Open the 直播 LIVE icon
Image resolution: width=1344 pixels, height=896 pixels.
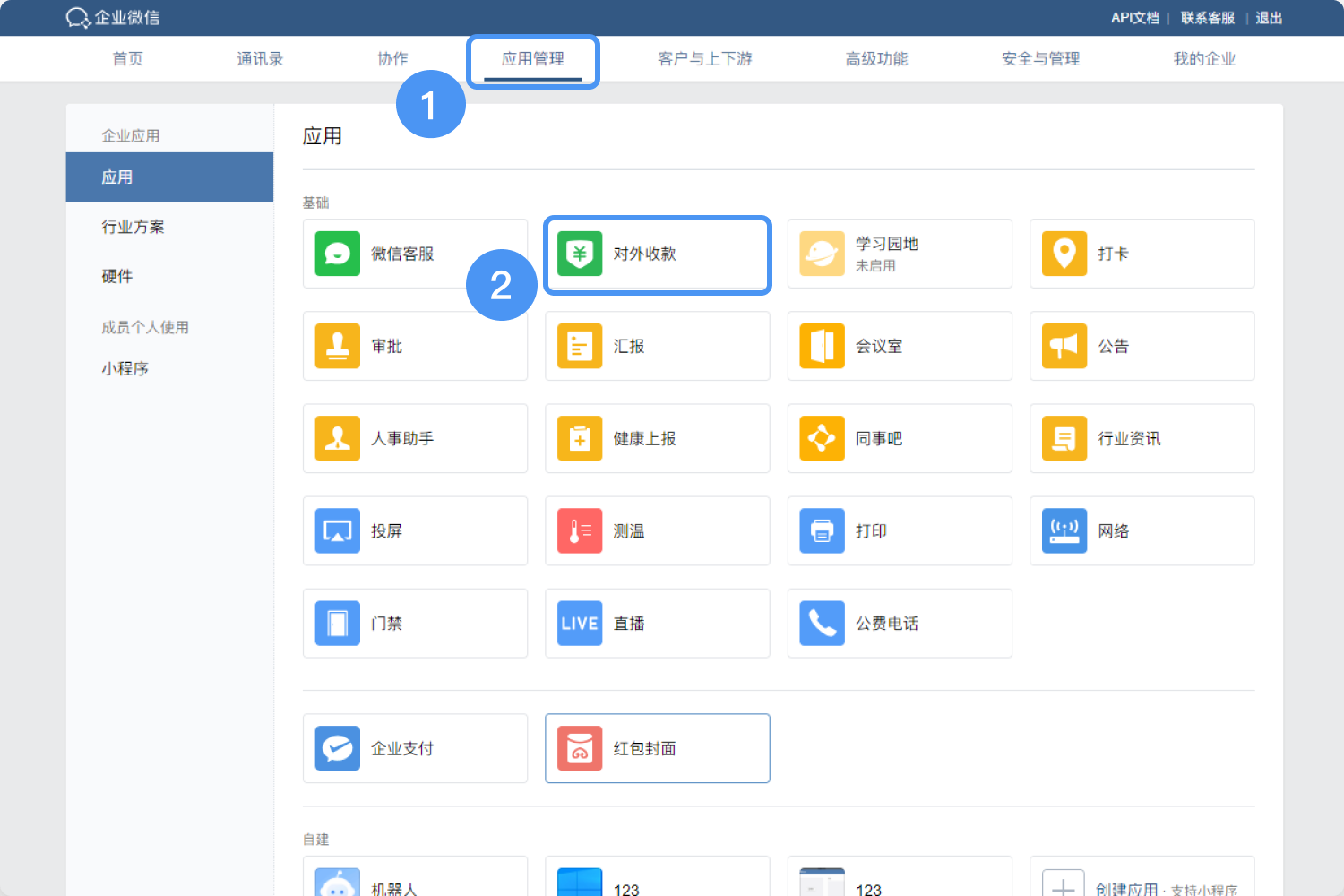(x=580, y=623)
